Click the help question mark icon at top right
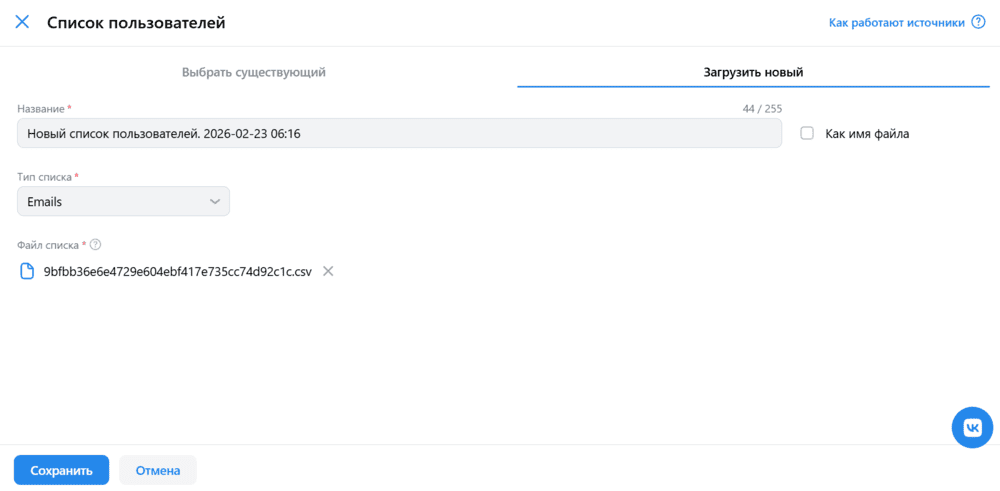This screenshot has height=491, width=1000. 978,22
